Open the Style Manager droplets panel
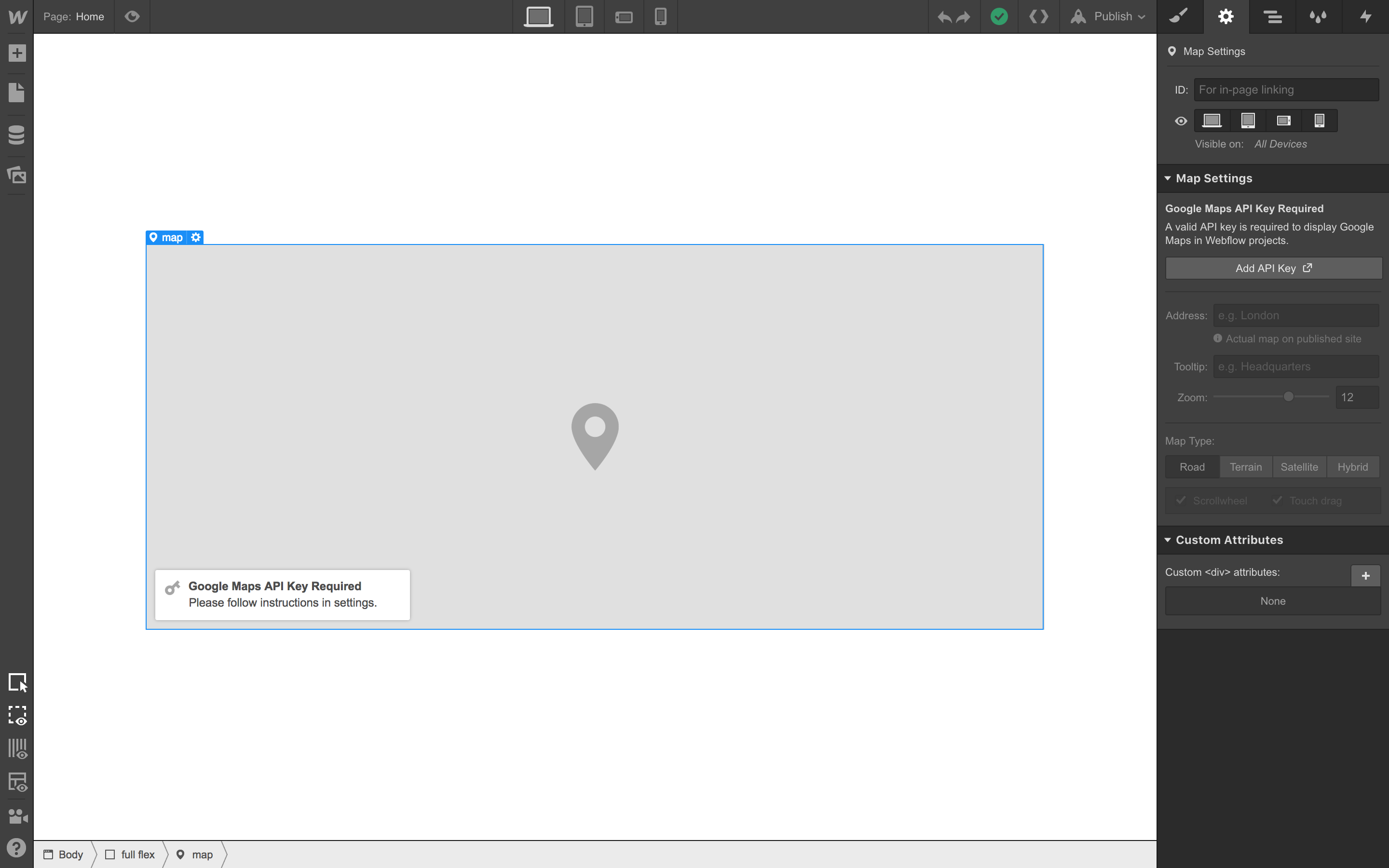 [1319, 17]
